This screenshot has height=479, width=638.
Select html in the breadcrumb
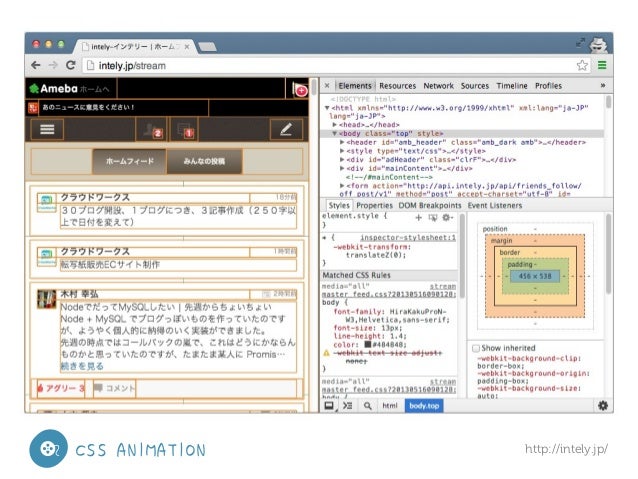click(390, 406)
